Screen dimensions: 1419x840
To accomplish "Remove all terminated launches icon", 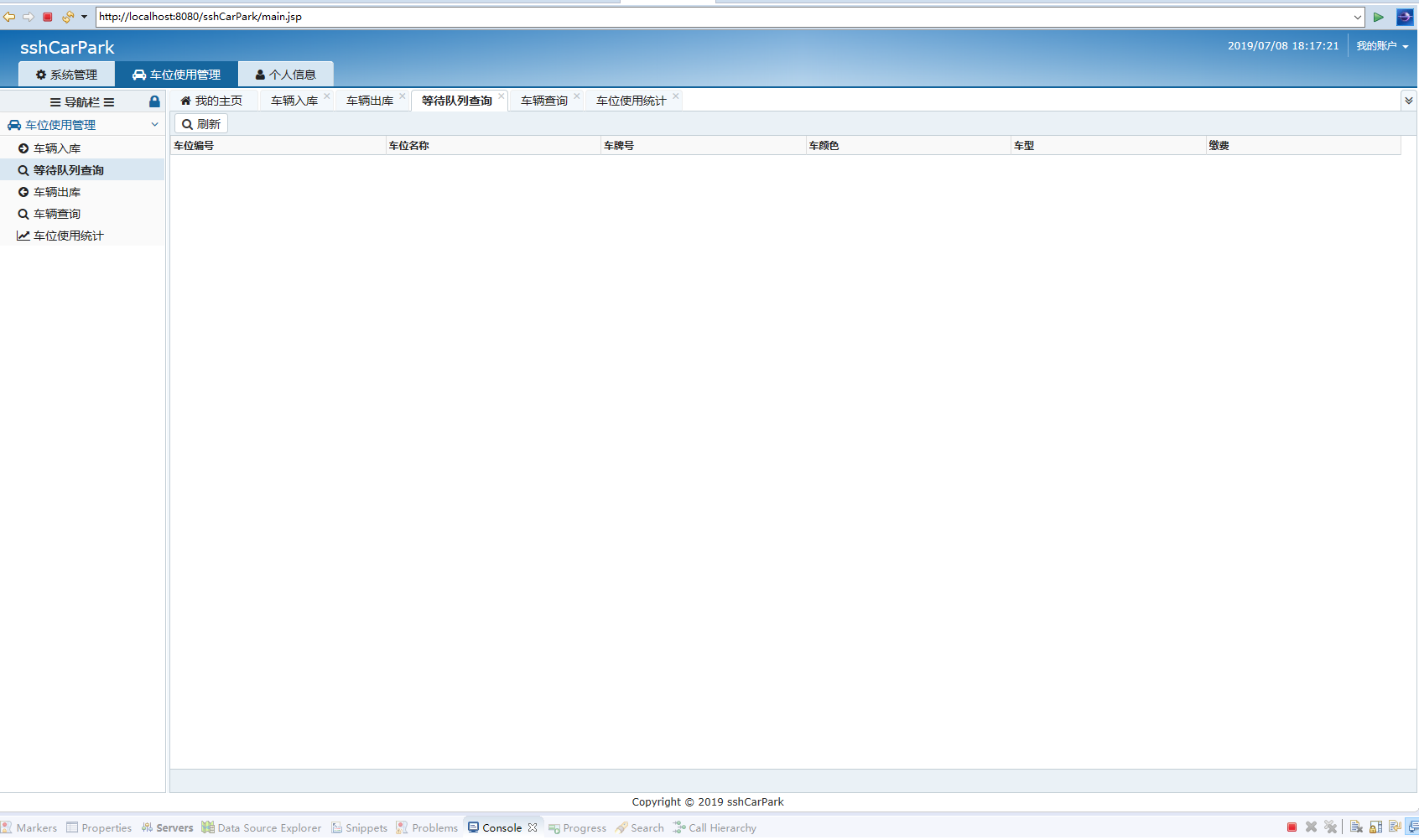I will (1331, 827).
